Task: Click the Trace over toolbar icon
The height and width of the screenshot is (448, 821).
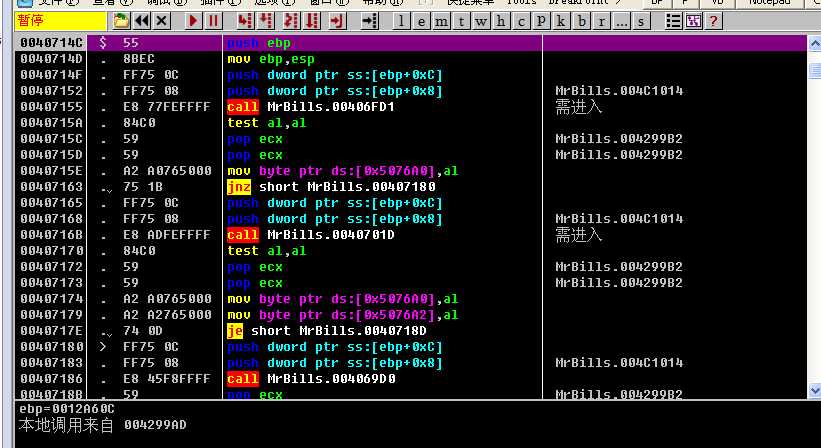Action: pyautogui.click(x=313, y=21)
